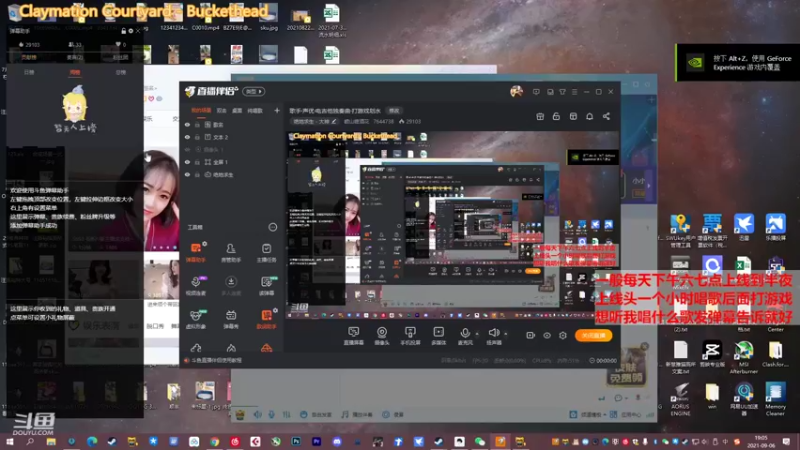Hide the 文本 2 source layer
The height and width of the screenshot is (450, 800).
[x=187, y=137]
